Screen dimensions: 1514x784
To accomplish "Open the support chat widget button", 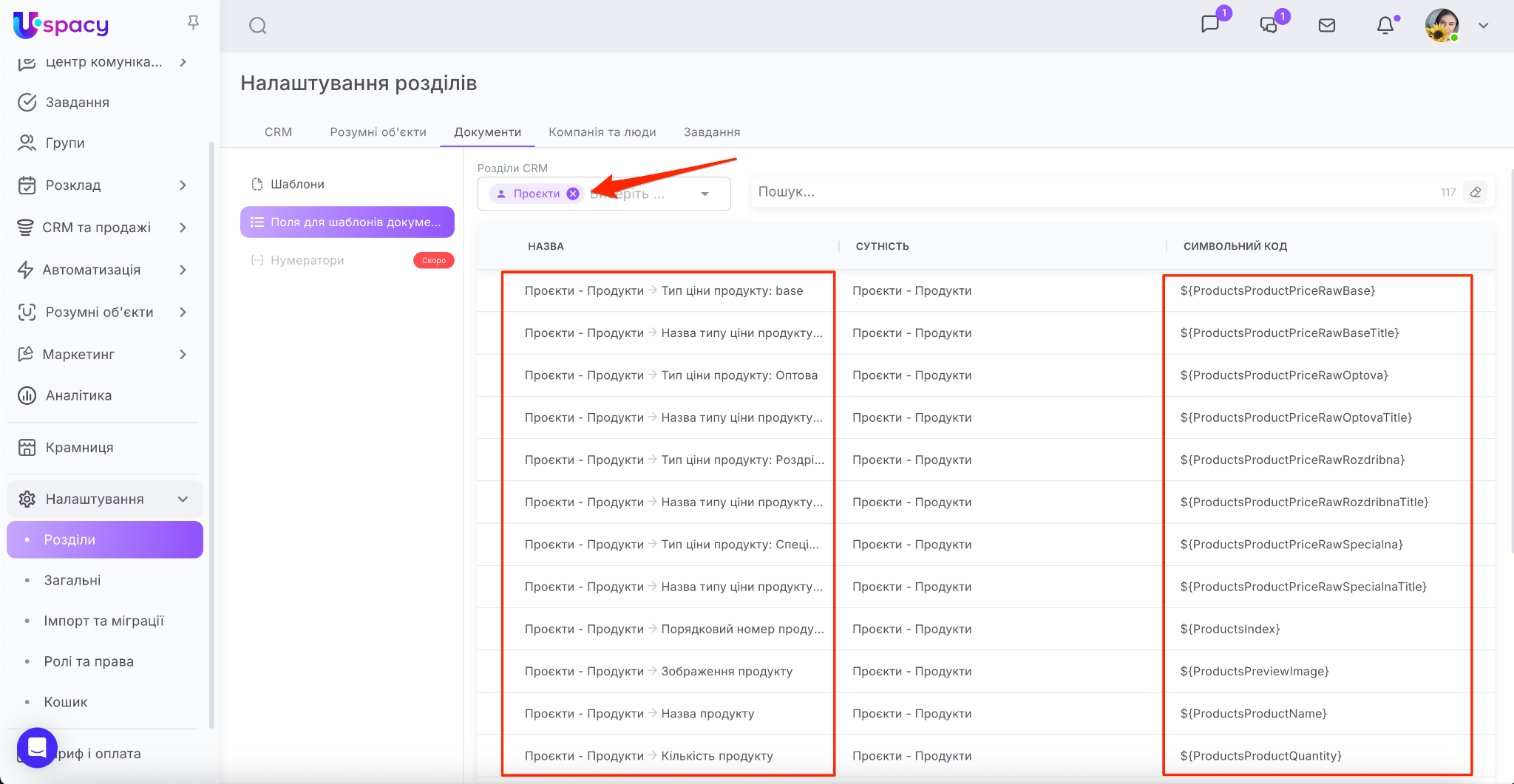I will click(x=37, y=747).
